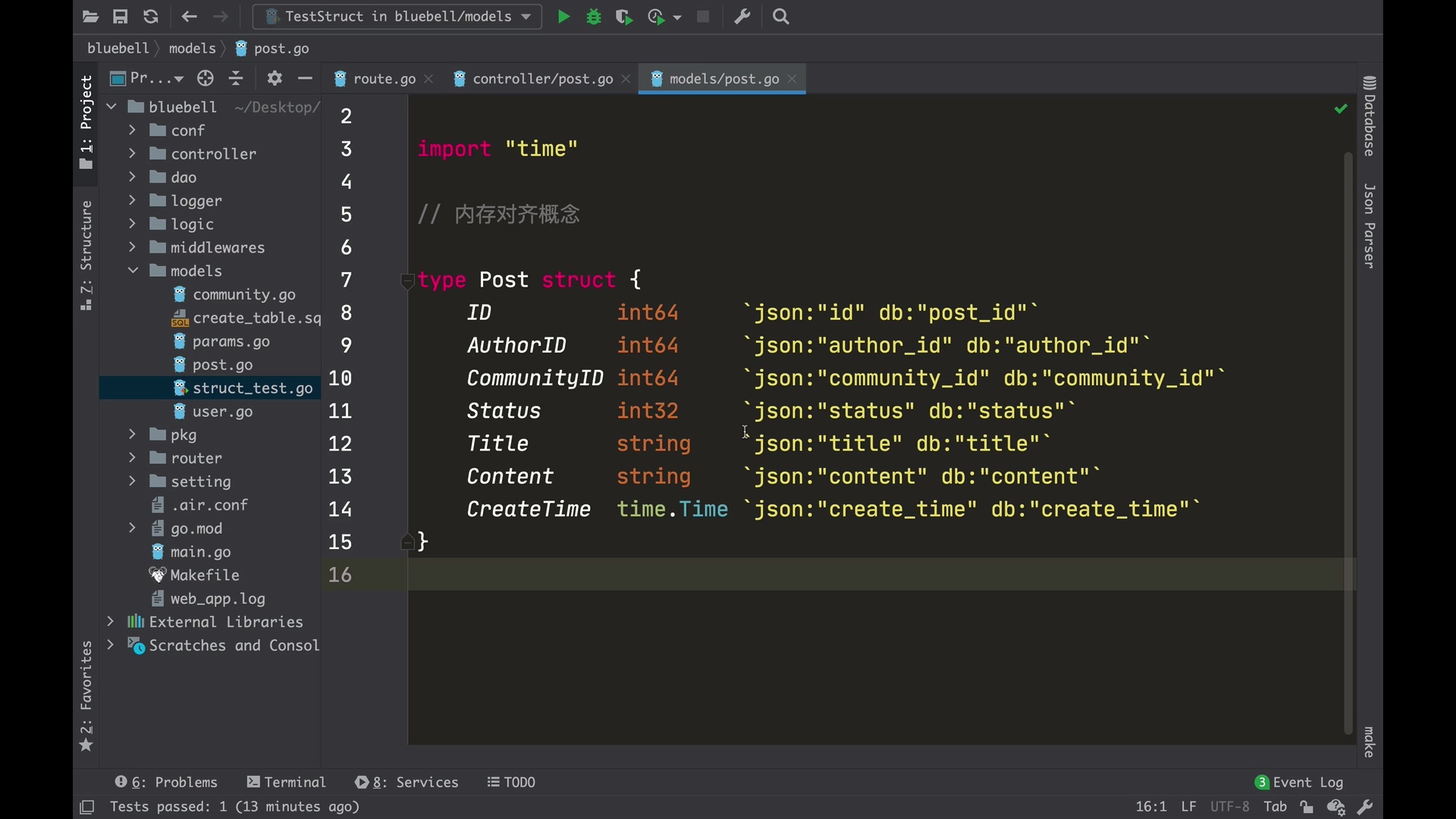This screenshot has height=819, width=1456.
Task: Click the editor vertical scrollbar
Action: (1348, 440)
